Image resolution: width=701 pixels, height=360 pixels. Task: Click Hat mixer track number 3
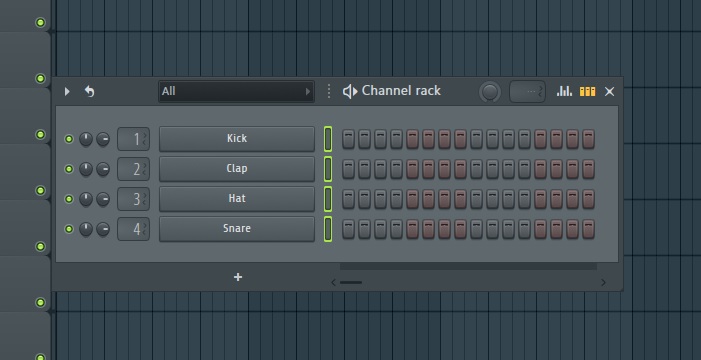pyautogui.click(x=134, y=199)
